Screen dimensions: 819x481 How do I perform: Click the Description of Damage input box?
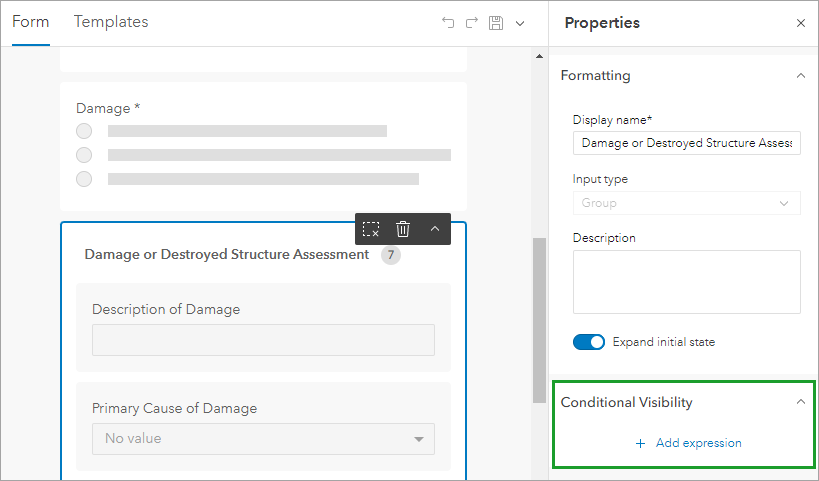pyautogui.click(x=263, y=340)
